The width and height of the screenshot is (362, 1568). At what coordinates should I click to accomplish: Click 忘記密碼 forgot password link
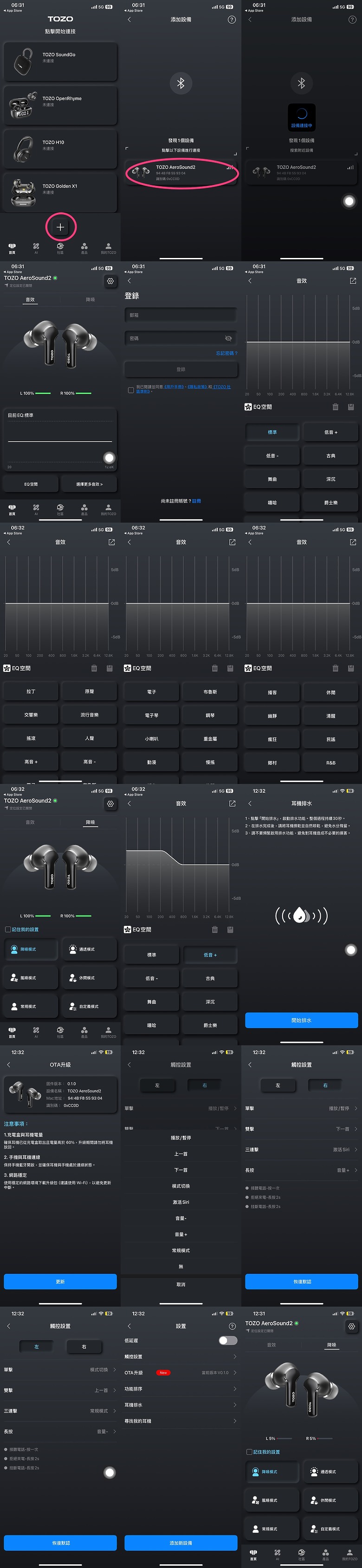(x=226, y=353)
